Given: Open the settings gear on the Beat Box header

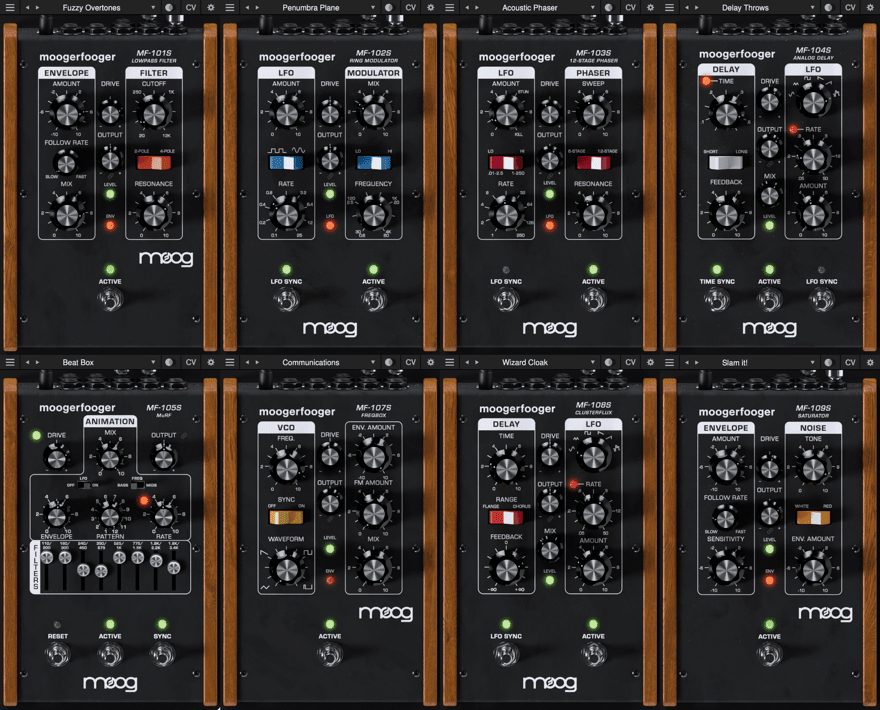Looking at the screenshot, I should click(211, 362).
